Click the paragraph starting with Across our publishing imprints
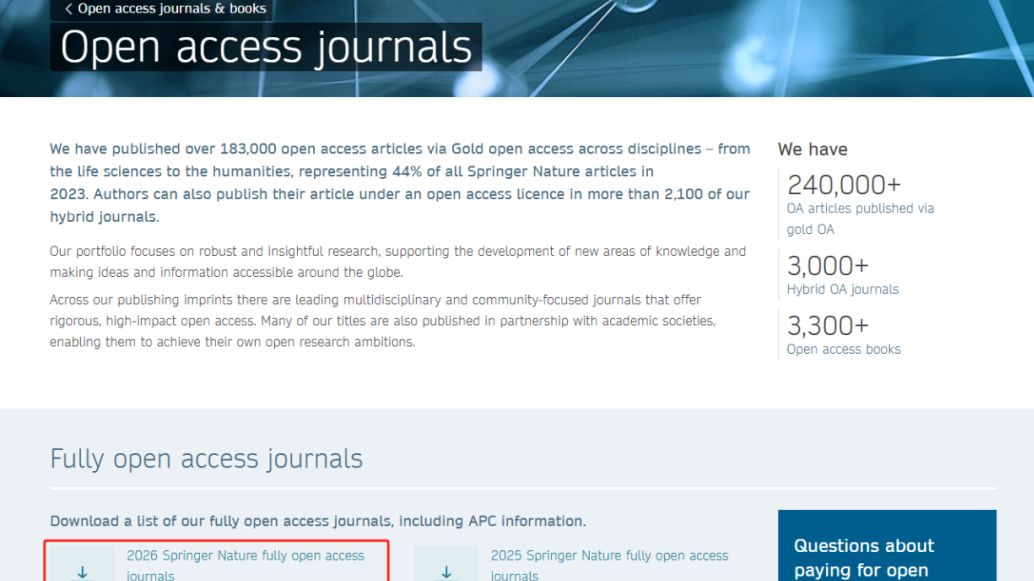The image size is (1034, 581). coord(382,320)
